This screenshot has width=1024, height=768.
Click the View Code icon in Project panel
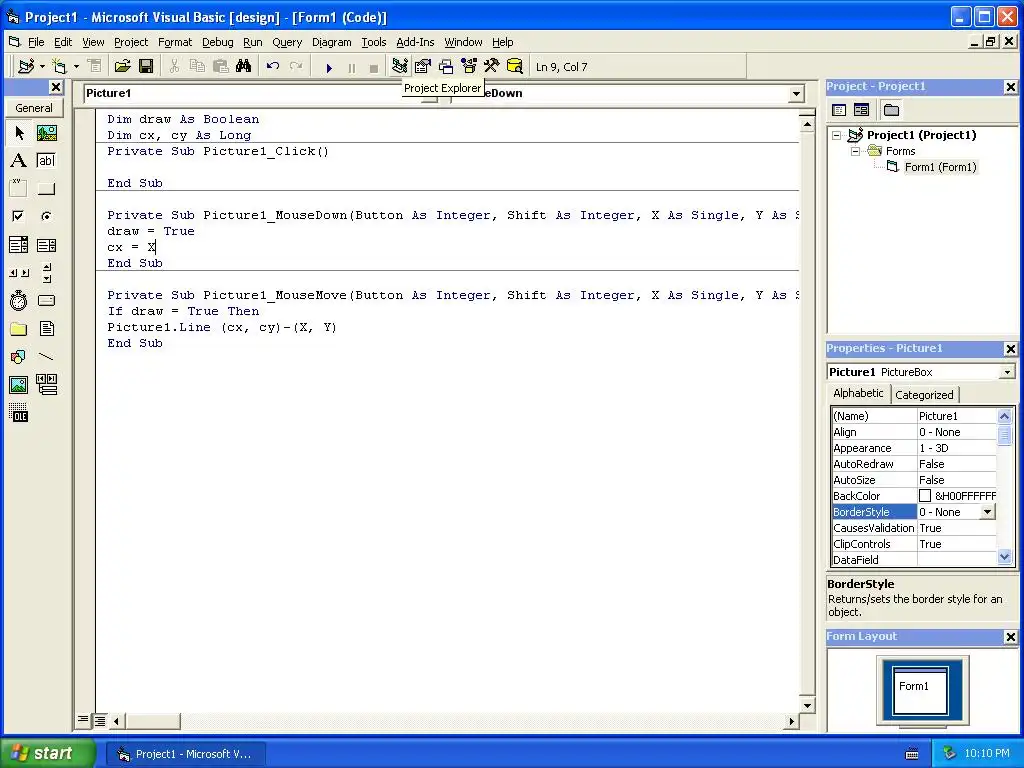point(840,110)
